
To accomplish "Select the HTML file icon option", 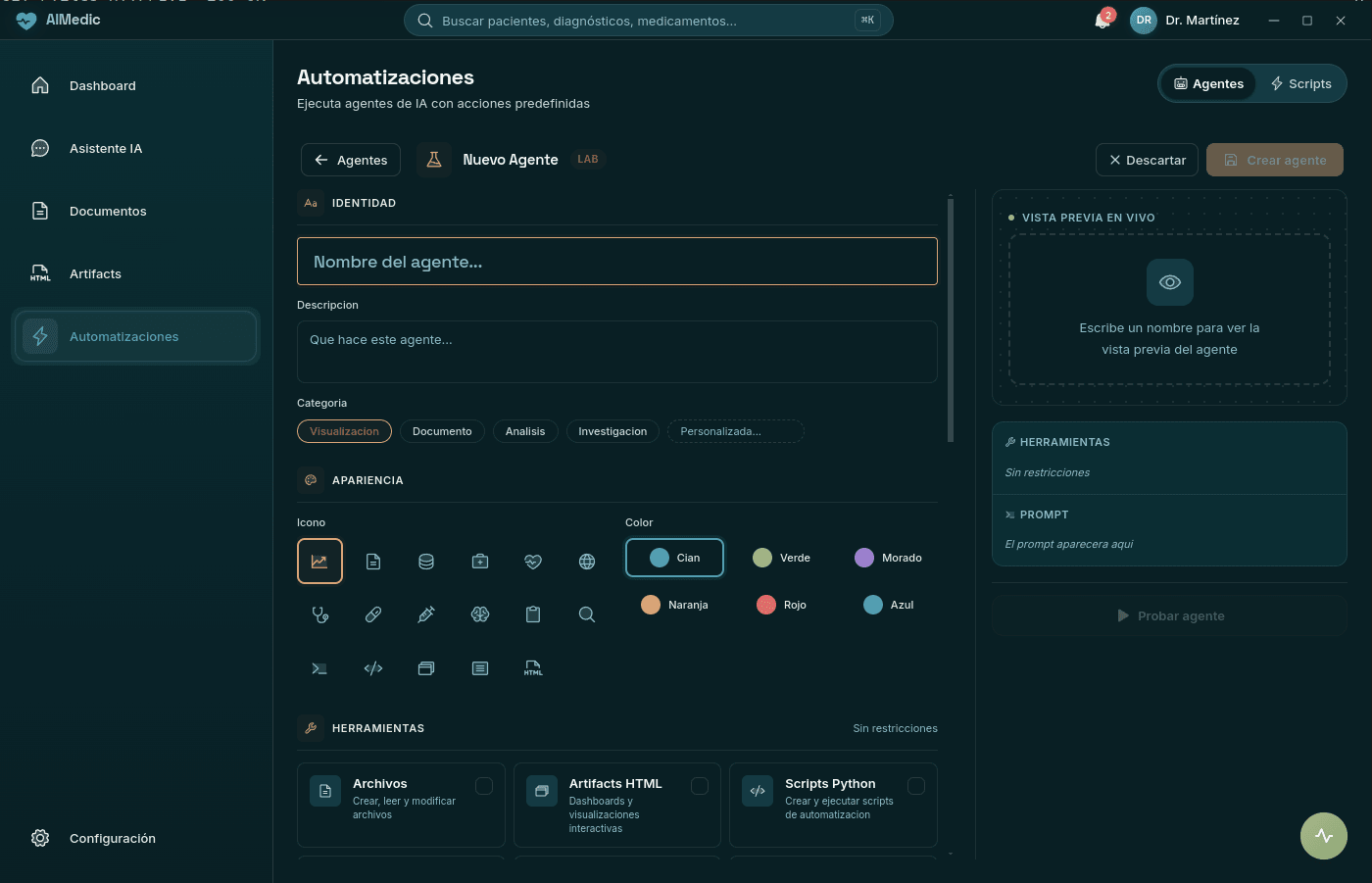I will coord(533,667).
